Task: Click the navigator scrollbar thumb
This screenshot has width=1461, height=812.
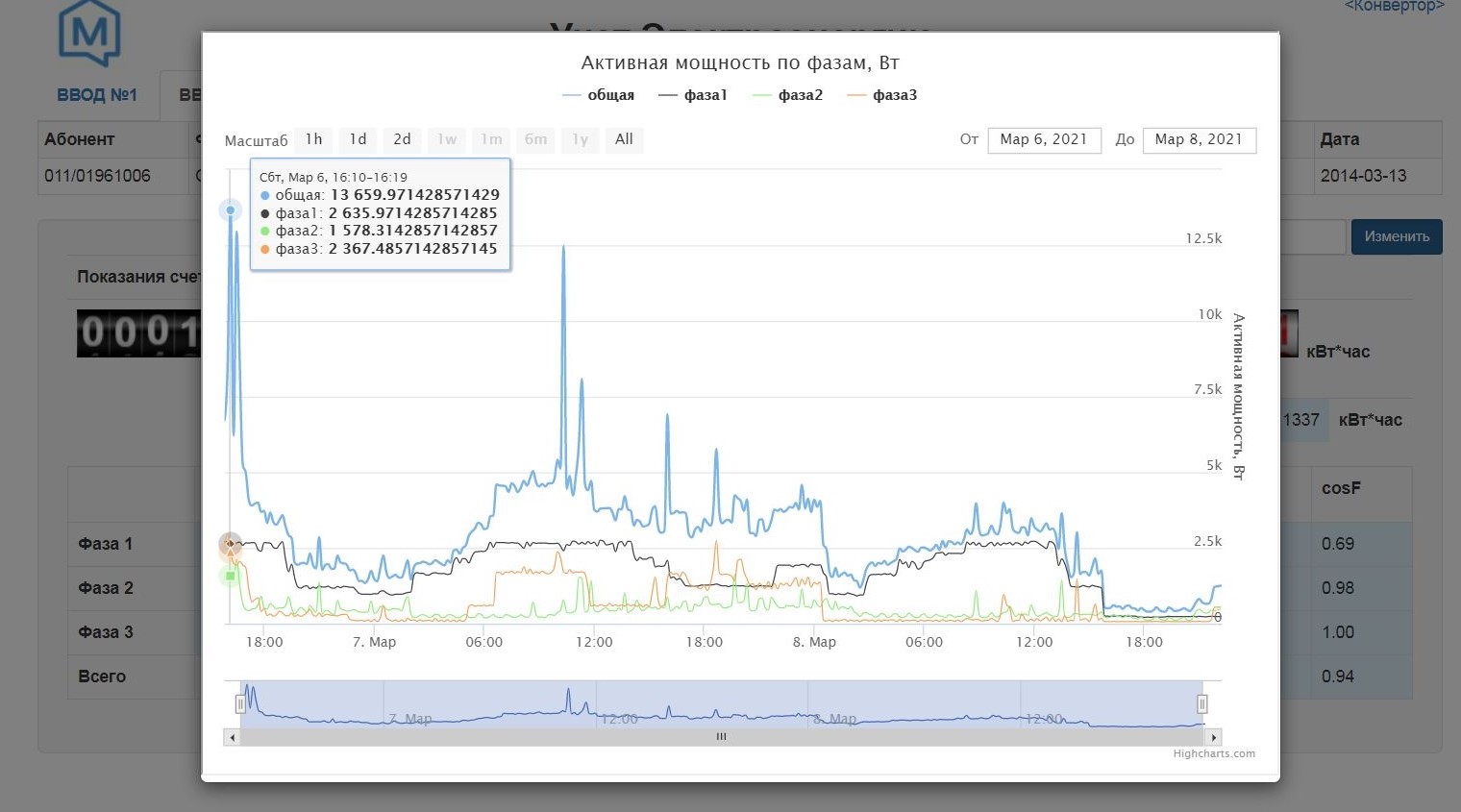Action: (722, 737)
